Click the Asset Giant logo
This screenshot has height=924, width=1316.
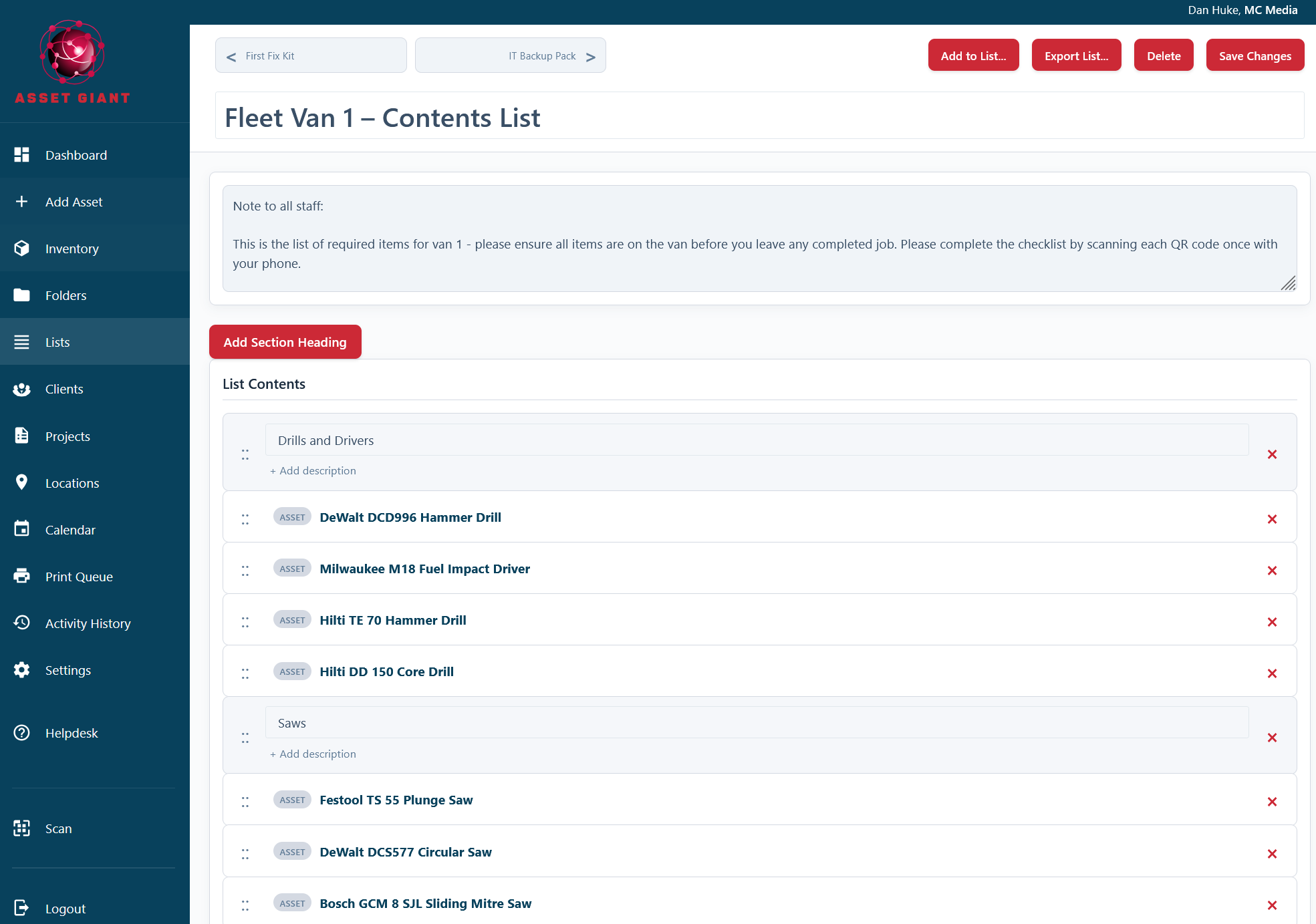click(72, 62)
